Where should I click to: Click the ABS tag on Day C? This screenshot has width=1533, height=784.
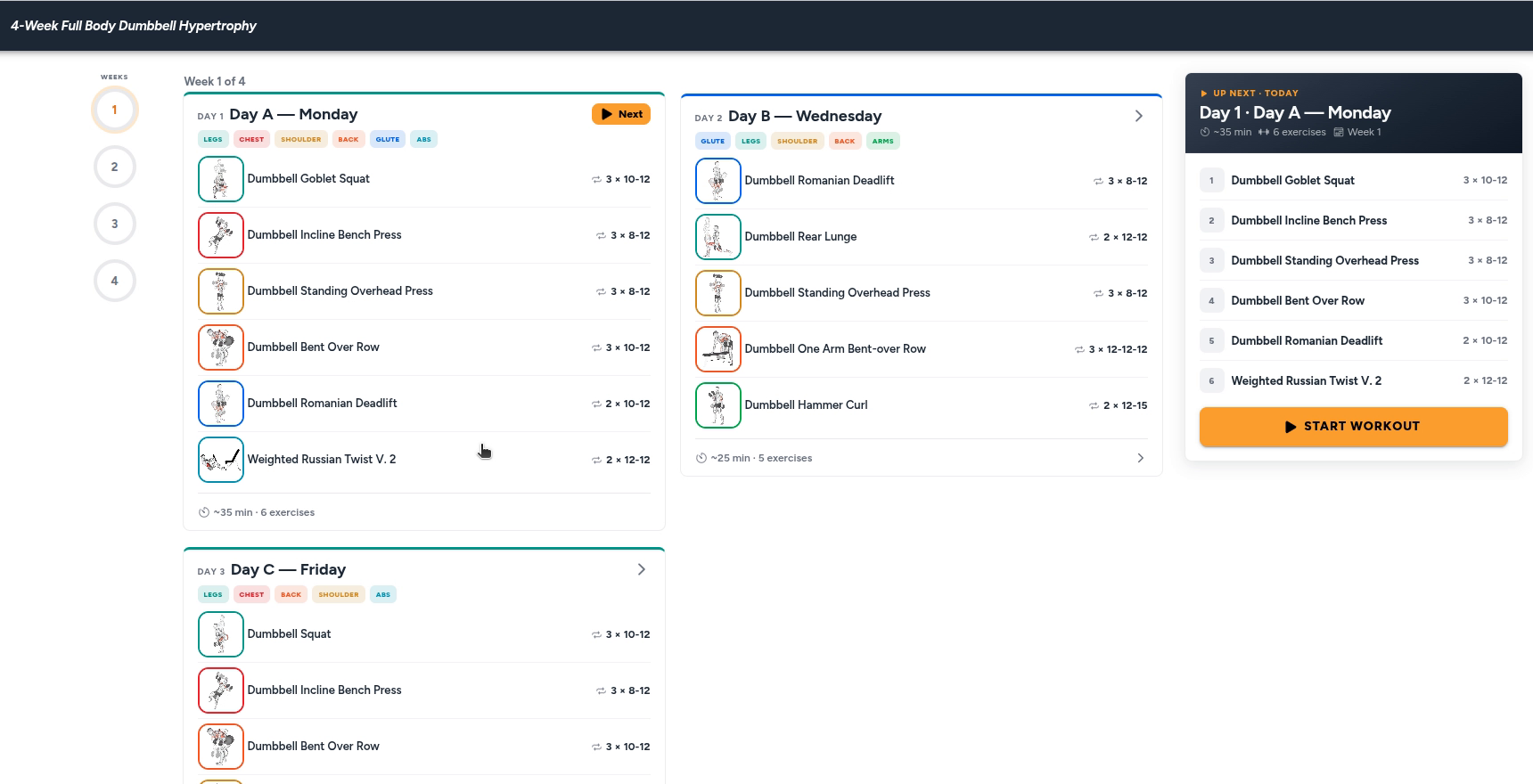pyautogui.click(x=383, y=594)
